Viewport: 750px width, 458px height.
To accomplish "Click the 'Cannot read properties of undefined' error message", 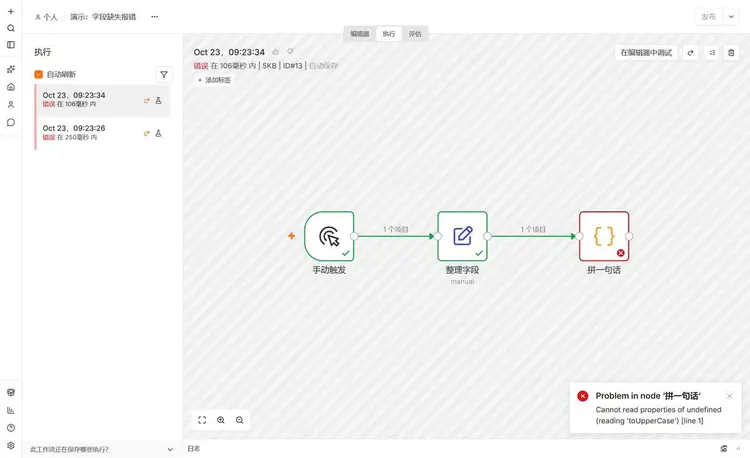I will 658,415.
